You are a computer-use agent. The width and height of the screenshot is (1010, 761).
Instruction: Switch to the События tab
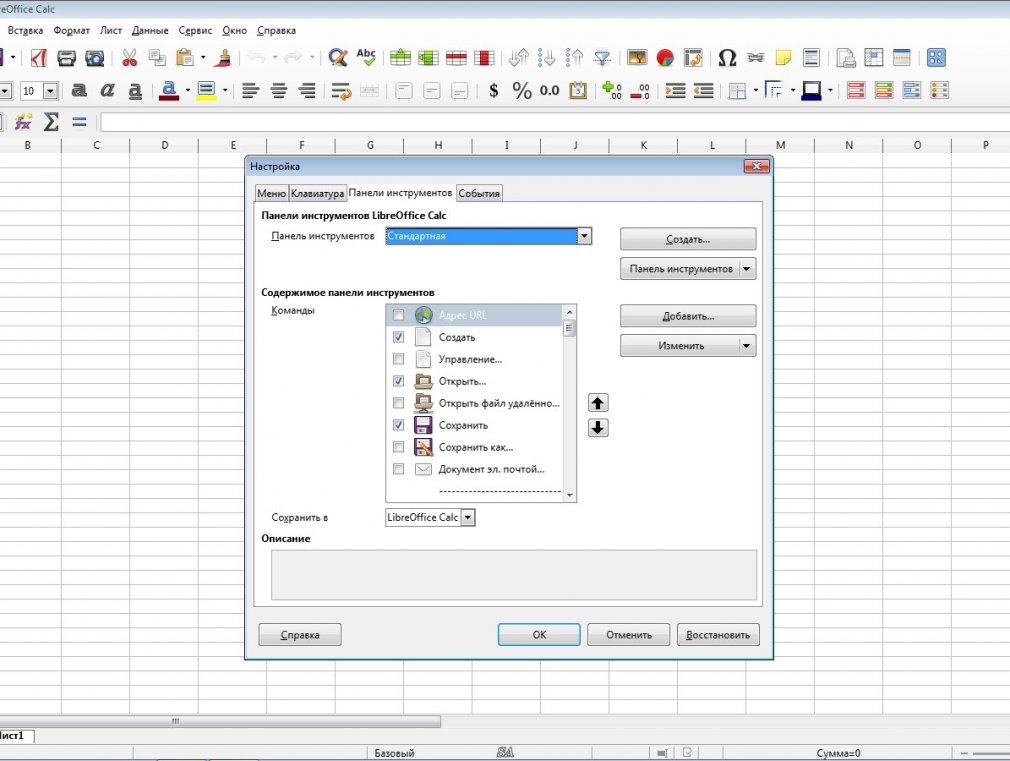click(x=479, y=193)
